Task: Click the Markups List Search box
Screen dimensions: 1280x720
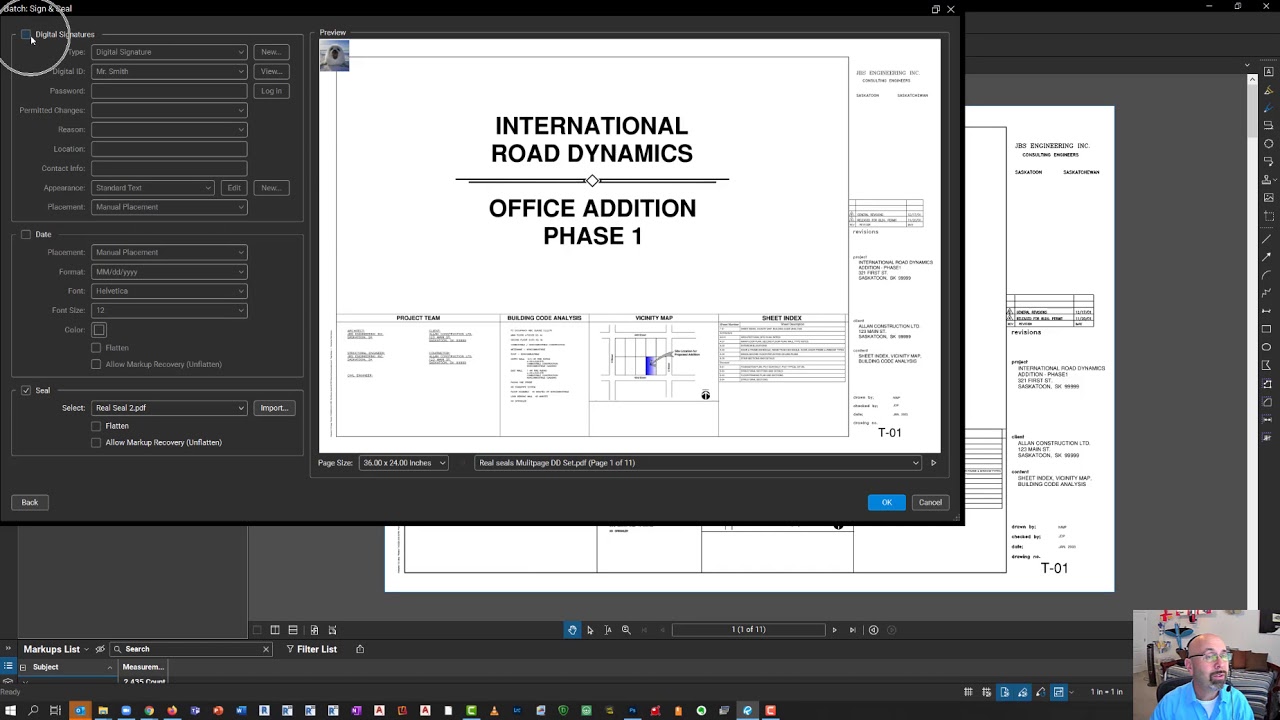Action: (x=190, y=650)
